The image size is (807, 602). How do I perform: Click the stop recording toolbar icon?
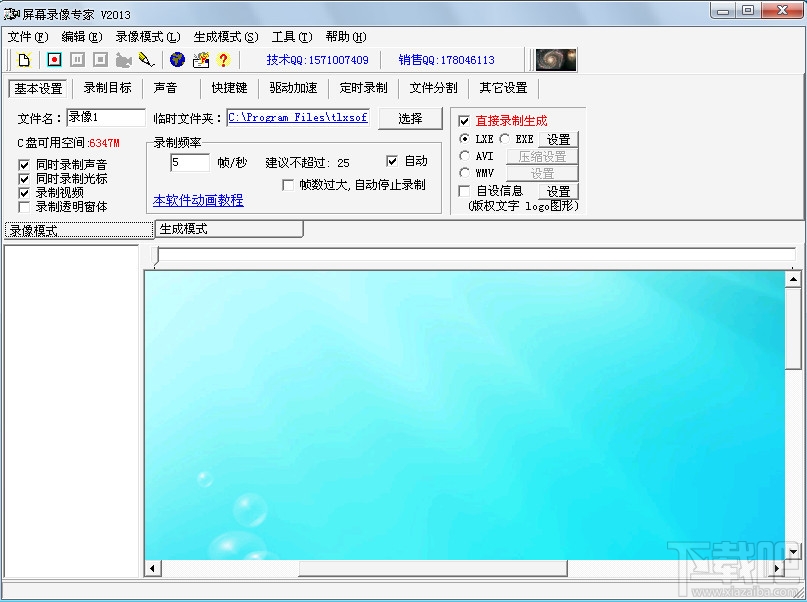click(x=100, y=60)
